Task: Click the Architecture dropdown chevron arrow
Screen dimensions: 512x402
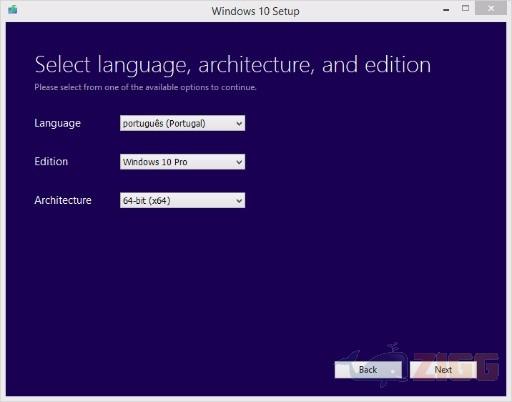Action: (x=239, y=201)
